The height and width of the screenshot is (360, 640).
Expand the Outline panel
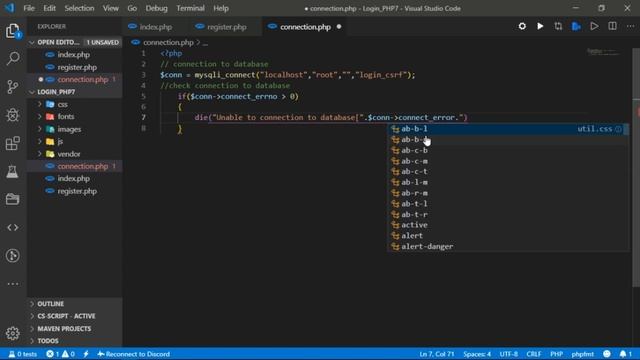click(74, 304)
